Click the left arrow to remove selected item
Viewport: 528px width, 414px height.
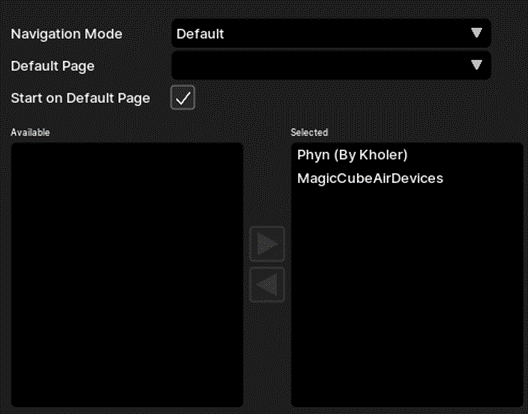tap(267, 285)
